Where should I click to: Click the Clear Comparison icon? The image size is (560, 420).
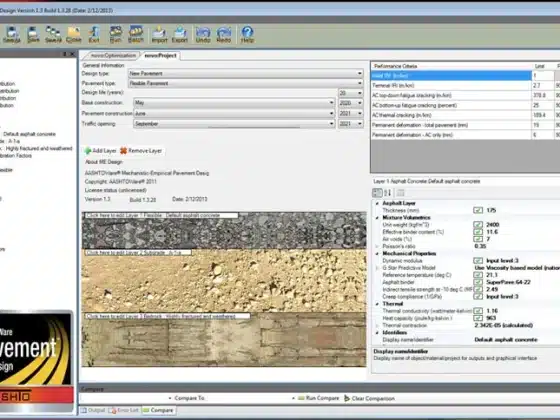pos(347,398)
